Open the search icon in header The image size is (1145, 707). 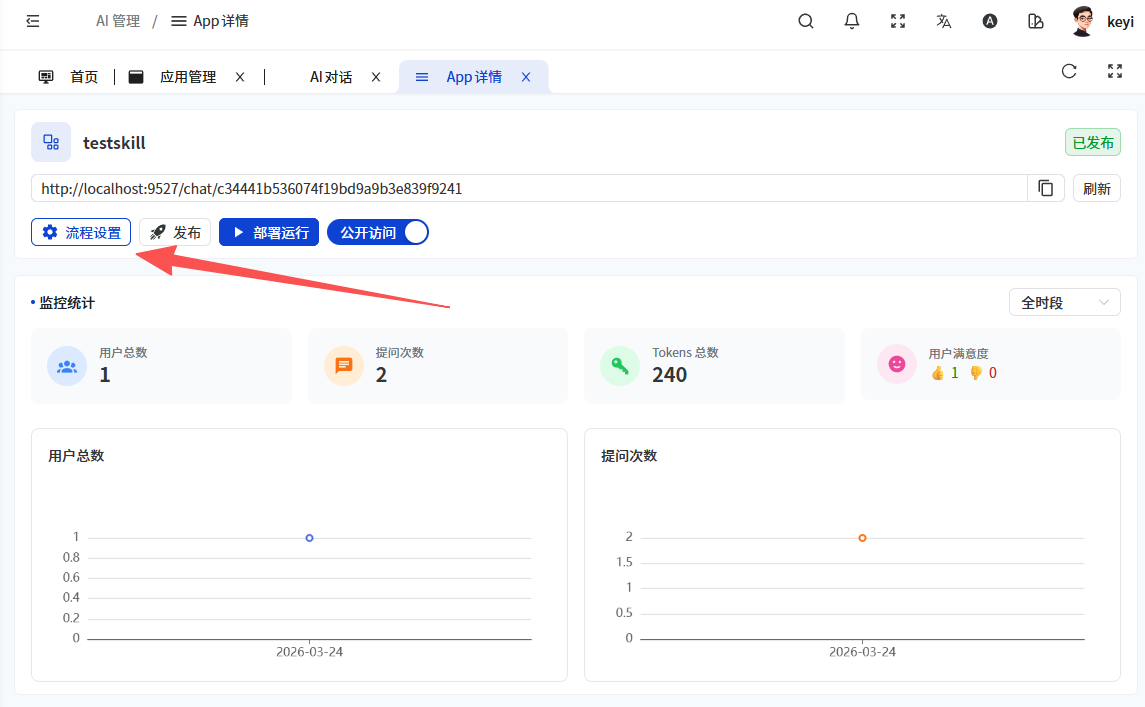(805, 21)
